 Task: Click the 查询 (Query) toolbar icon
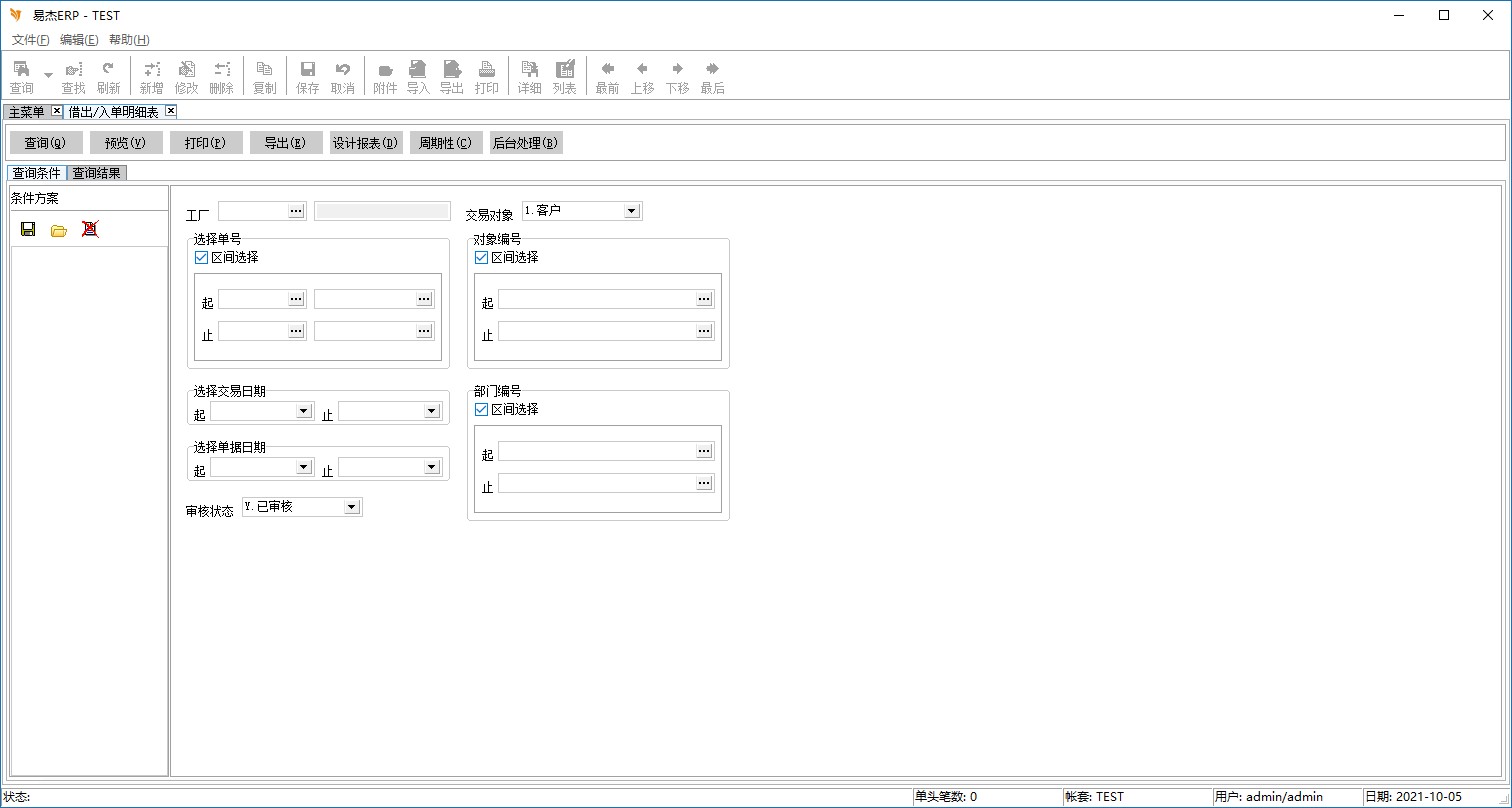pyautogui.click(x=21, y=76)
